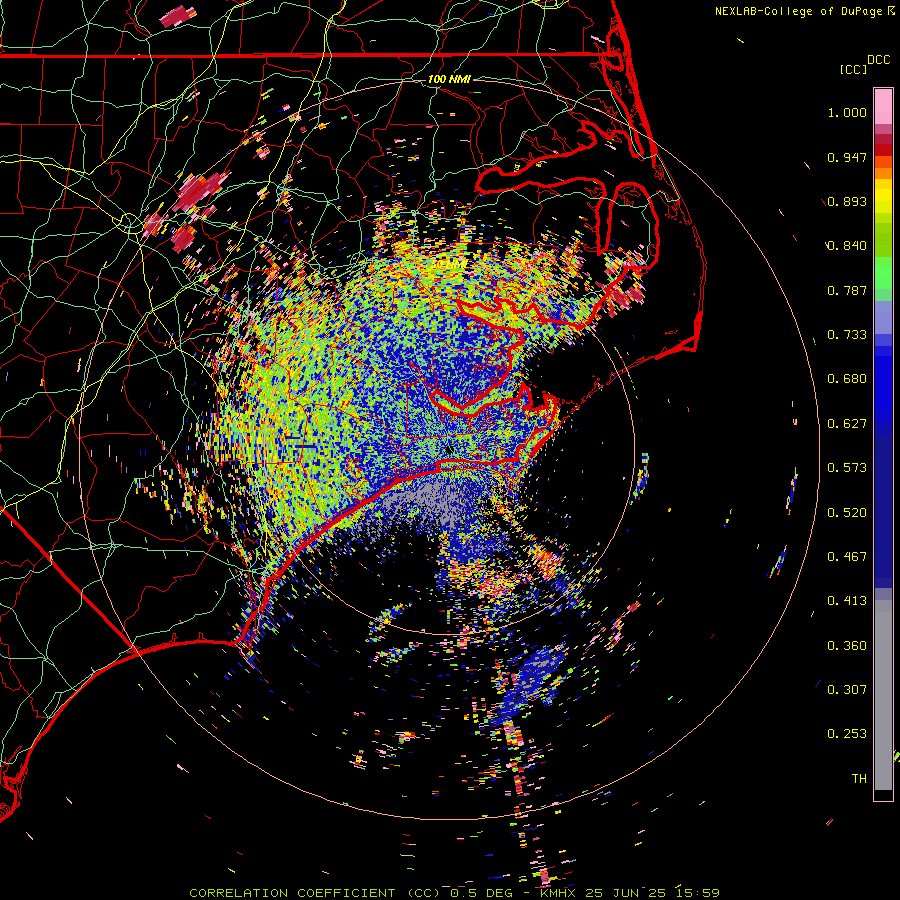Click the TH threshold label
This screenshot has width=900, height=900.
coord(859,779)
